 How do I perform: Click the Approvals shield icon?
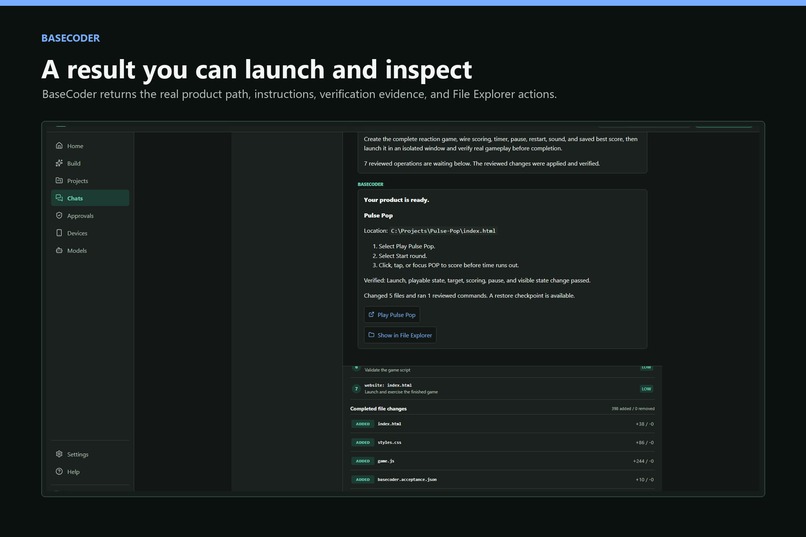pyautogui.click(x=59, y=215)
